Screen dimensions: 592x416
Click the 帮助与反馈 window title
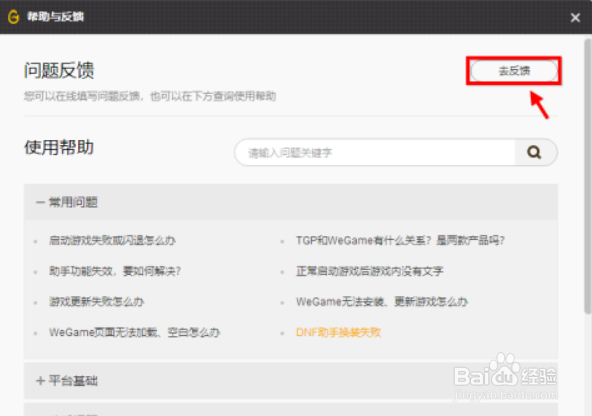click(x=55, y=17)
